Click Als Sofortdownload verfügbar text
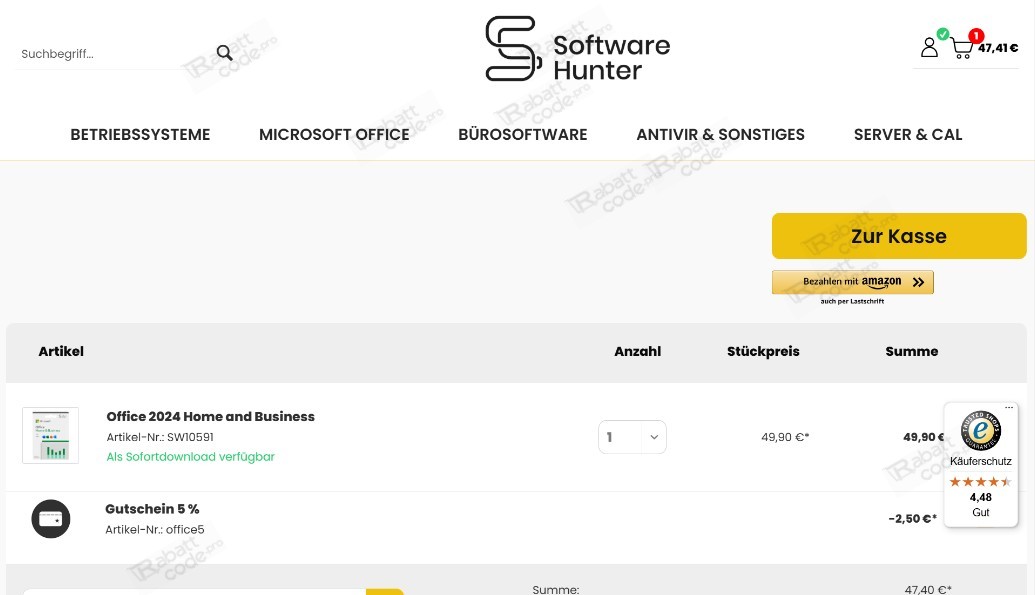Screen dimensions: 1035x595 pos(191,457)
